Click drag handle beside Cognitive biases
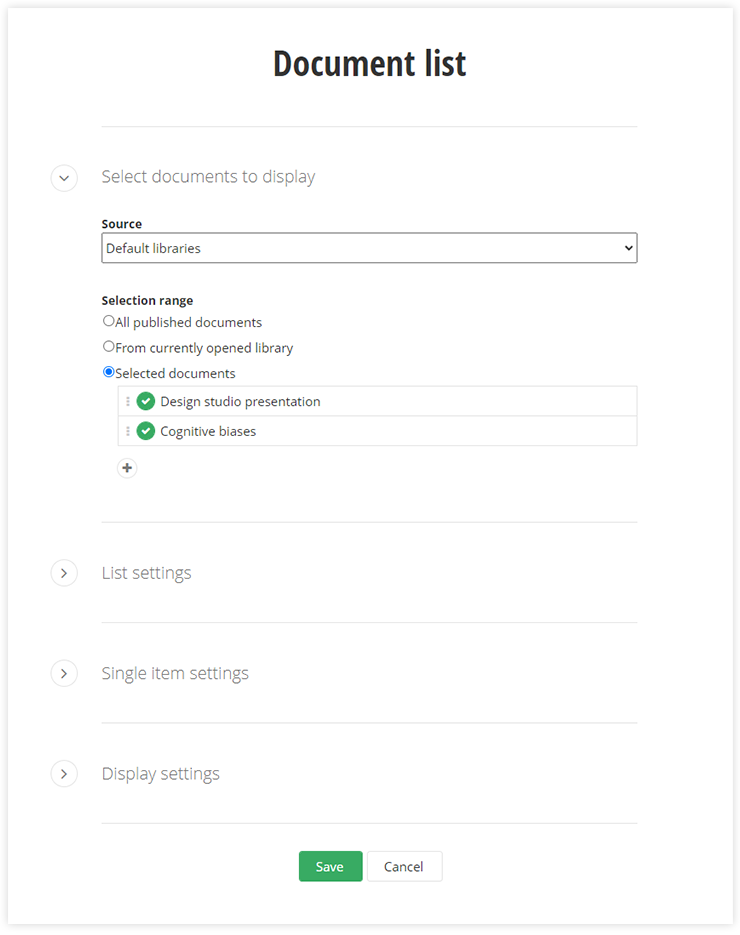740x935 pixels. [128, 432]
